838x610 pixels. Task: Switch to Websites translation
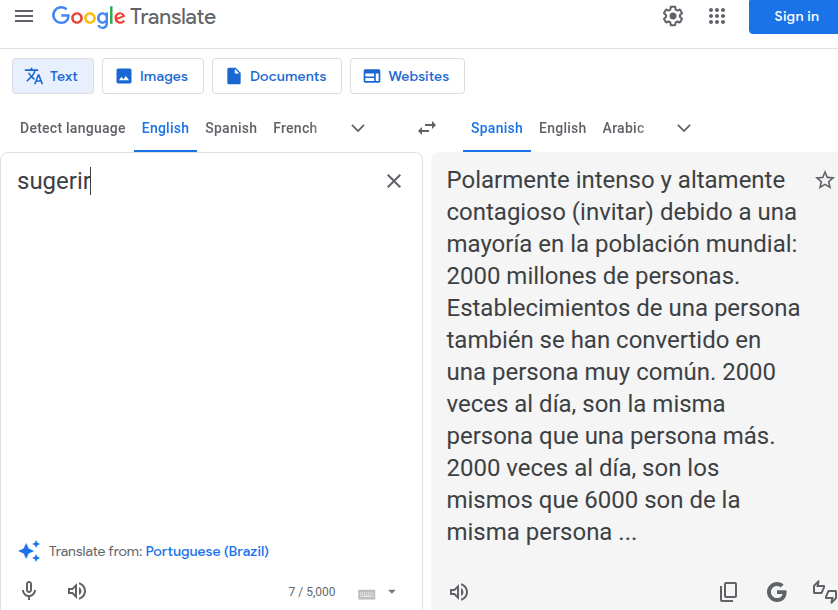pos(407,76)
